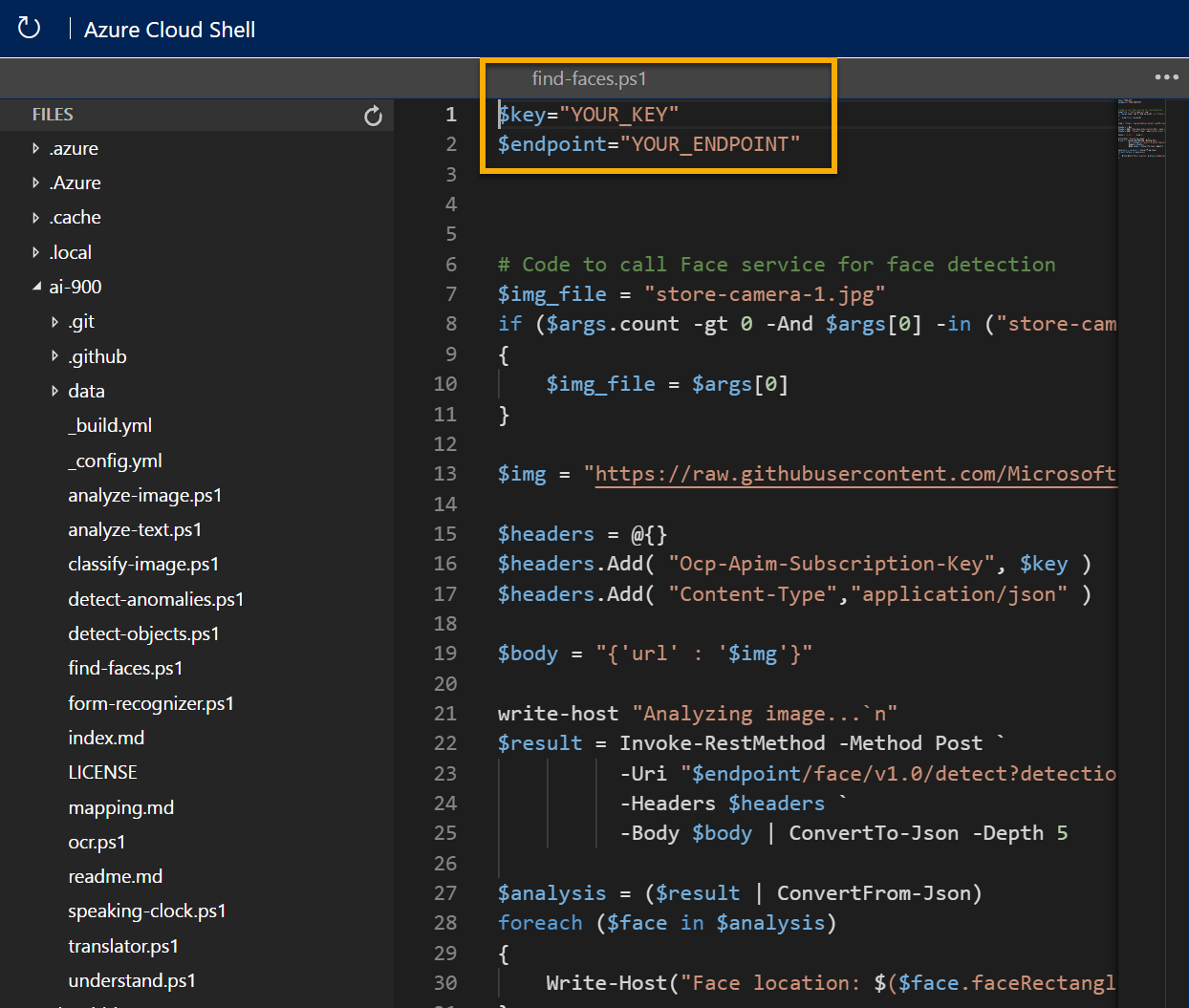1189x1008 pixels.
Task: Click the raw.githubusercontent.com URL on line 13
Action: tap(855, 474)
